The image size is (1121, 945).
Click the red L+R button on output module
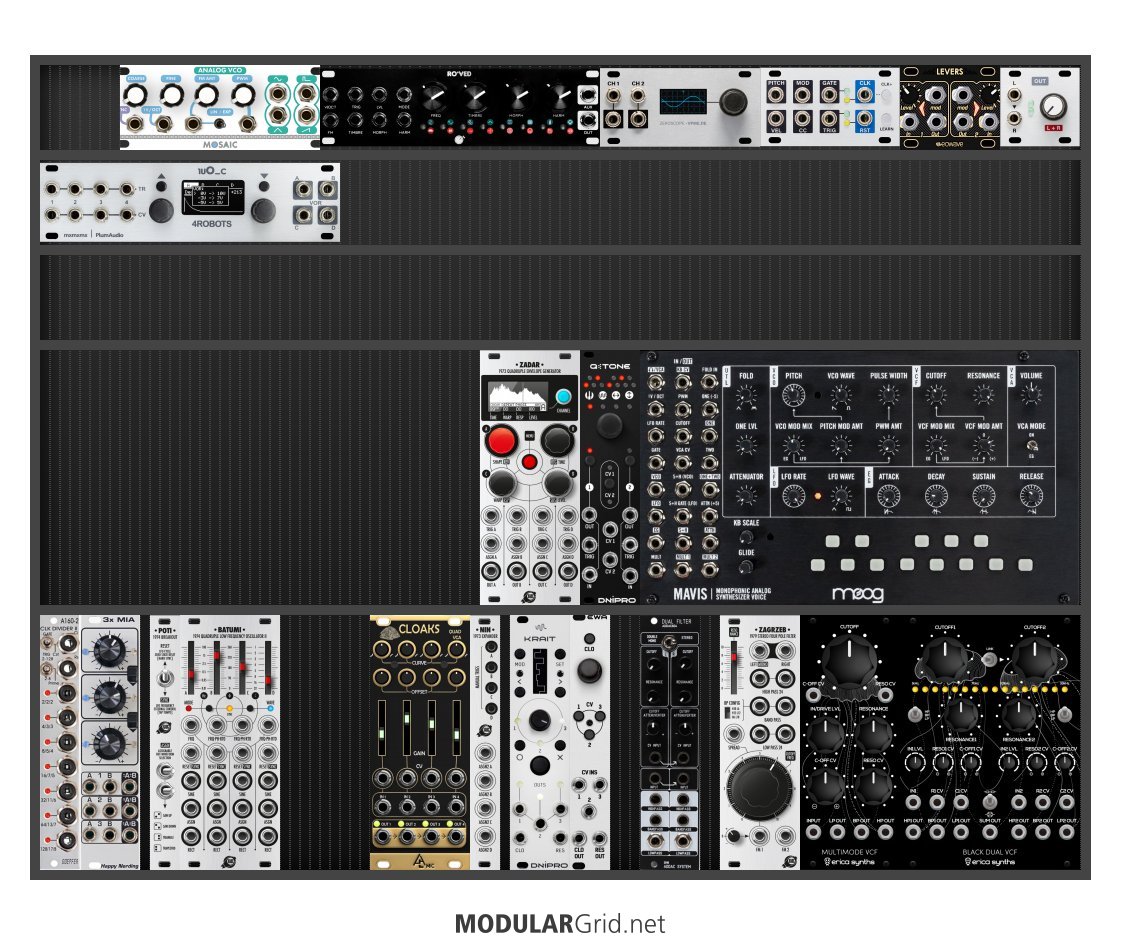tap(1052, 129)
